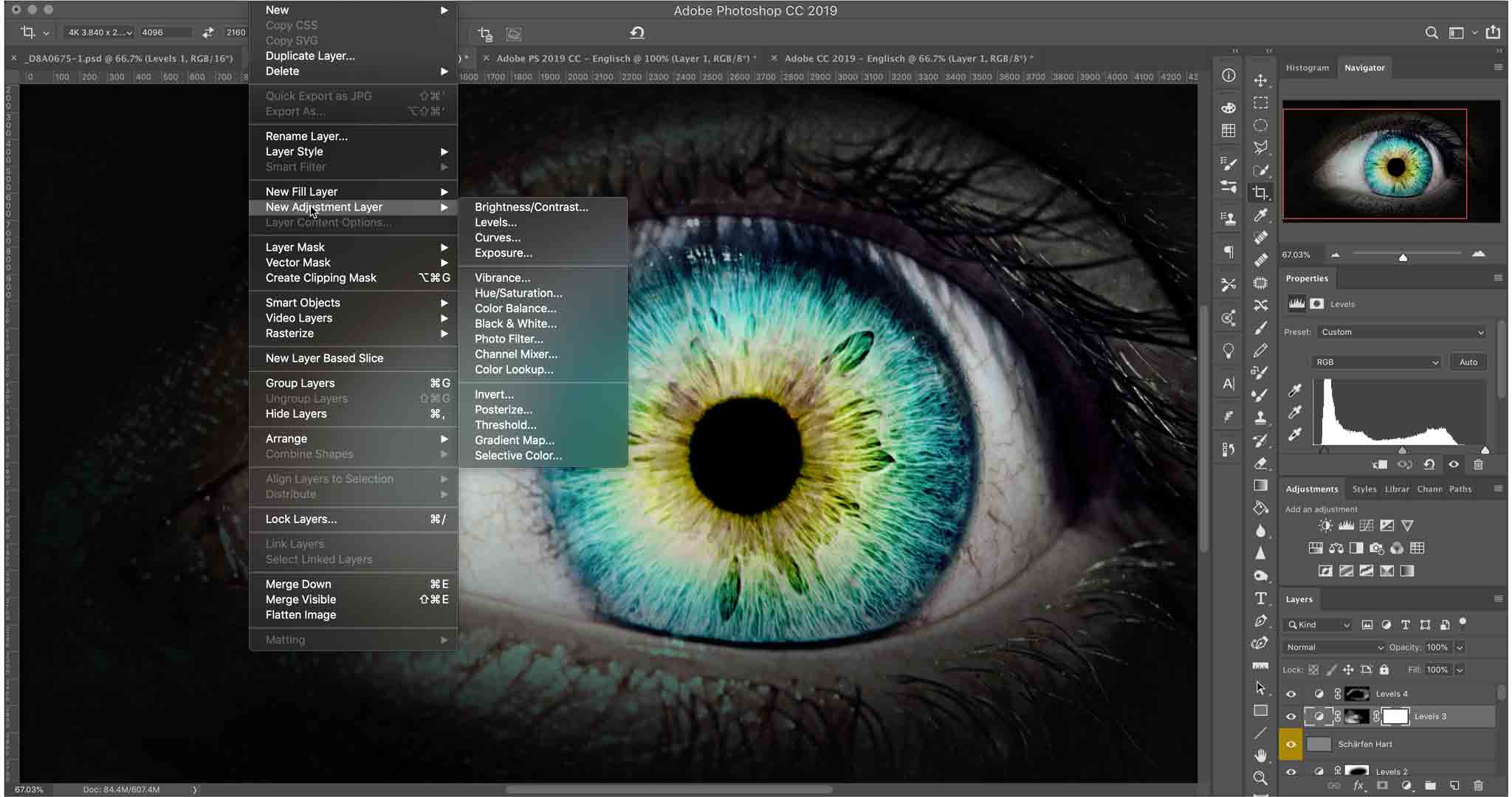Screen dimensions: 1512x797
Task: Select the Clone Stamp tool
Action: tap(1260, 418)
